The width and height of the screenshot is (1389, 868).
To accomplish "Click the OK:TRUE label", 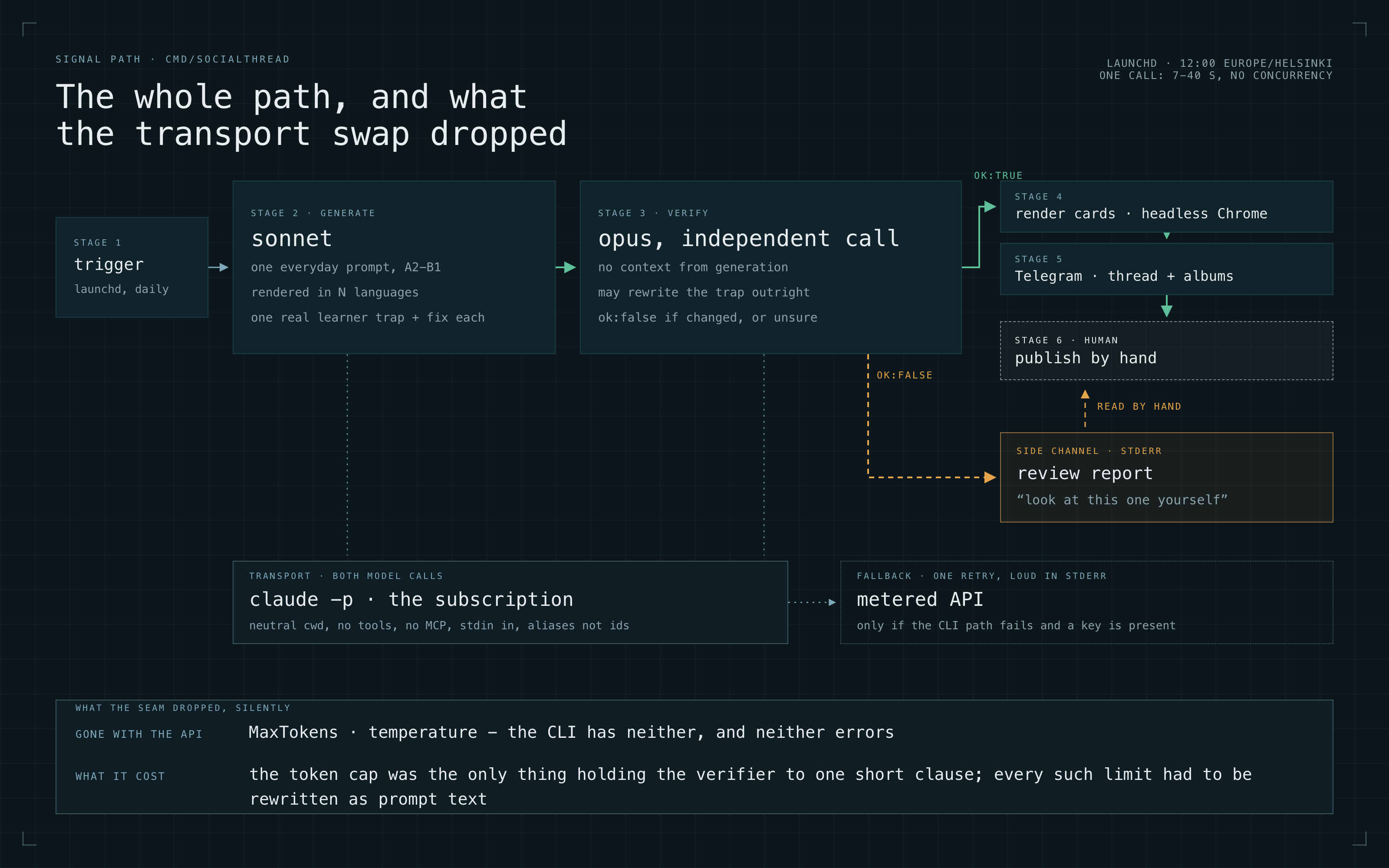I will (998, 176).
